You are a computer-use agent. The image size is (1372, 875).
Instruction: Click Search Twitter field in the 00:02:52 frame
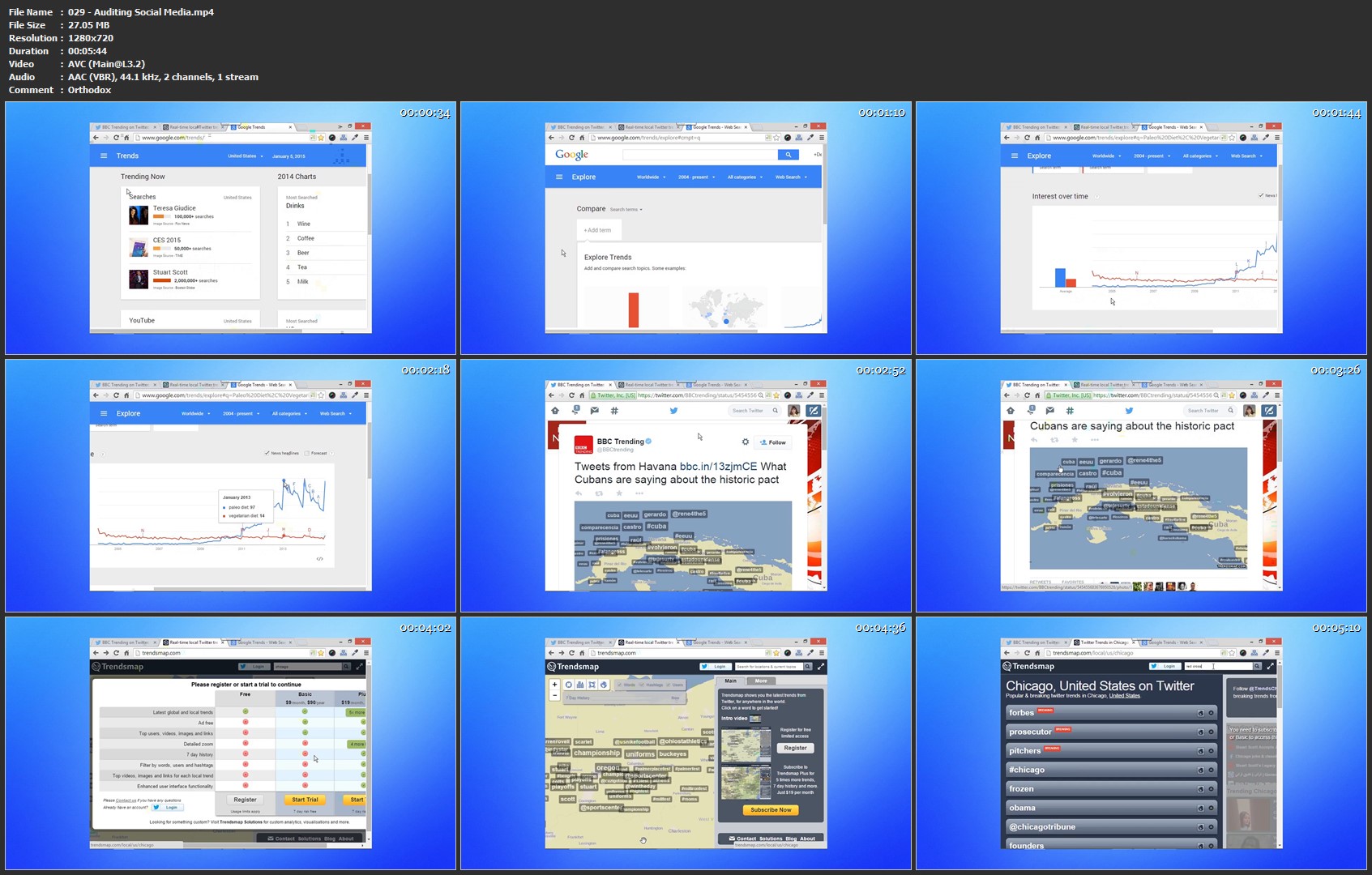pyautogui.click(x=755, y=411)
